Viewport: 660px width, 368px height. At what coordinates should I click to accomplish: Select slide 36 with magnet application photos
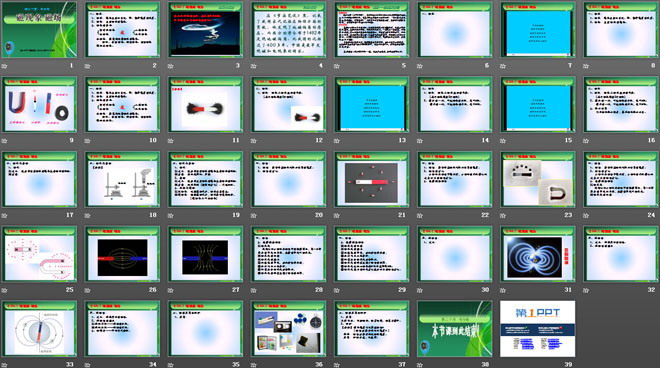pyautogui.click(x=288, y=328)
